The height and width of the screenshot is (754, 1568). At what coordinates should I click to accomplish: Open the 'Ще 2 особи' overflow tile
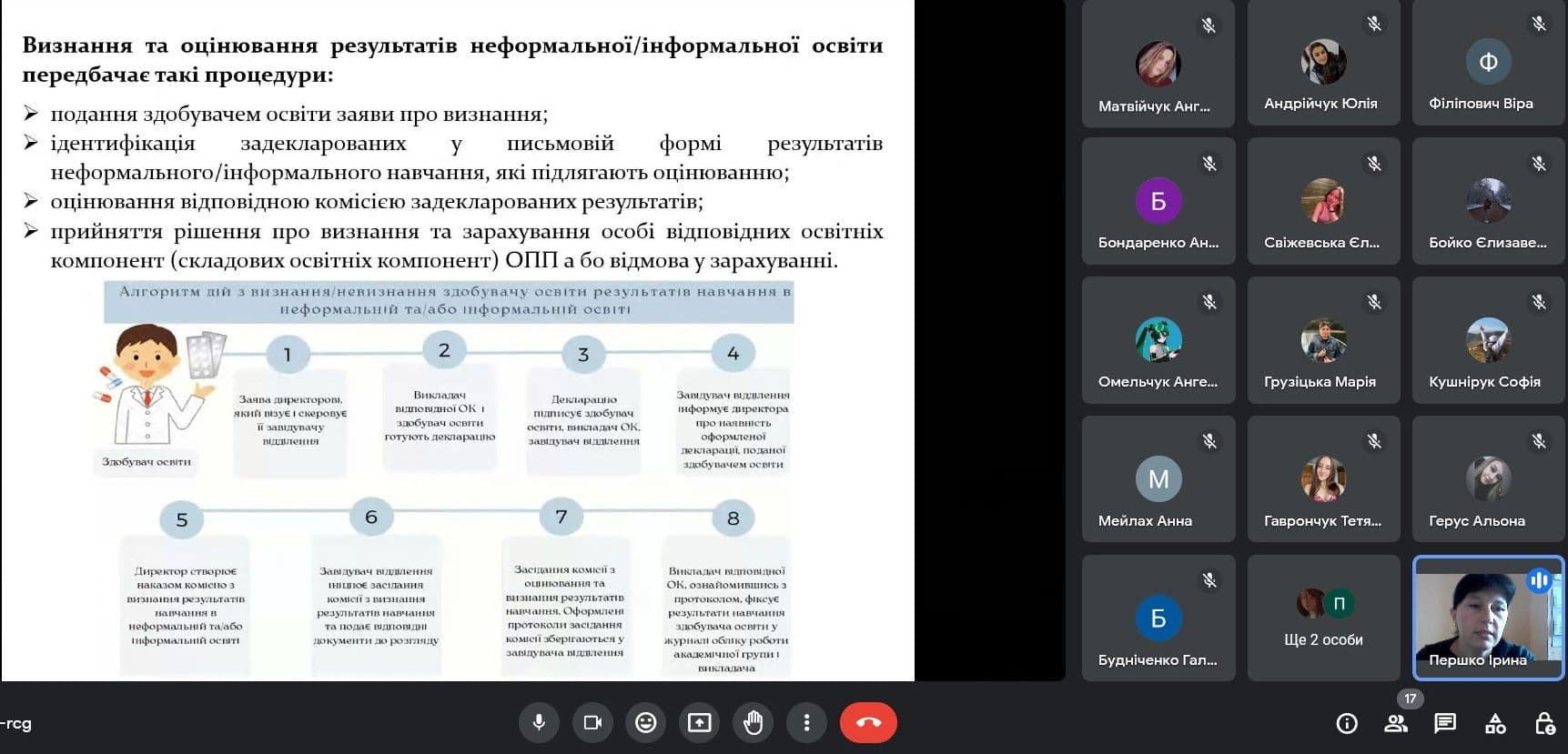1323,618
